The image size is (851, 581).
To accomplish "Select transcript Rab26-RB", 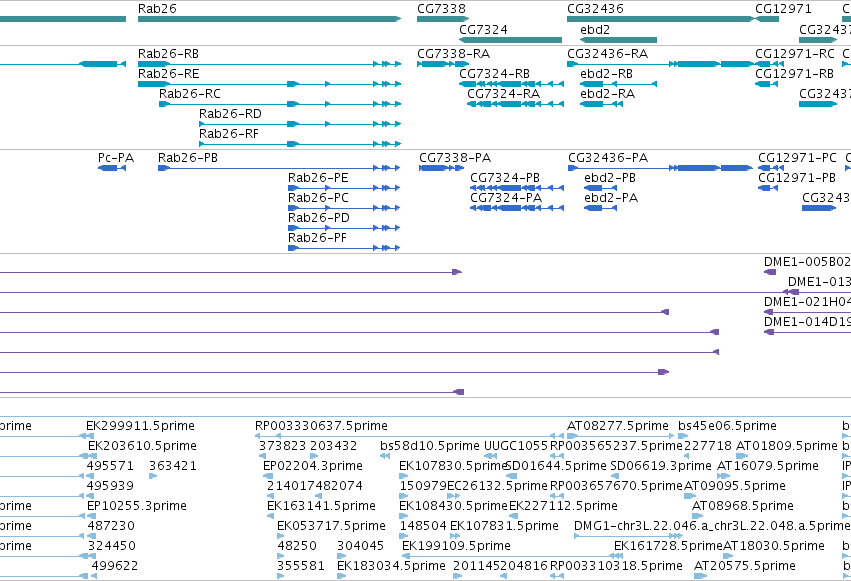I will (x=269, y=64).
